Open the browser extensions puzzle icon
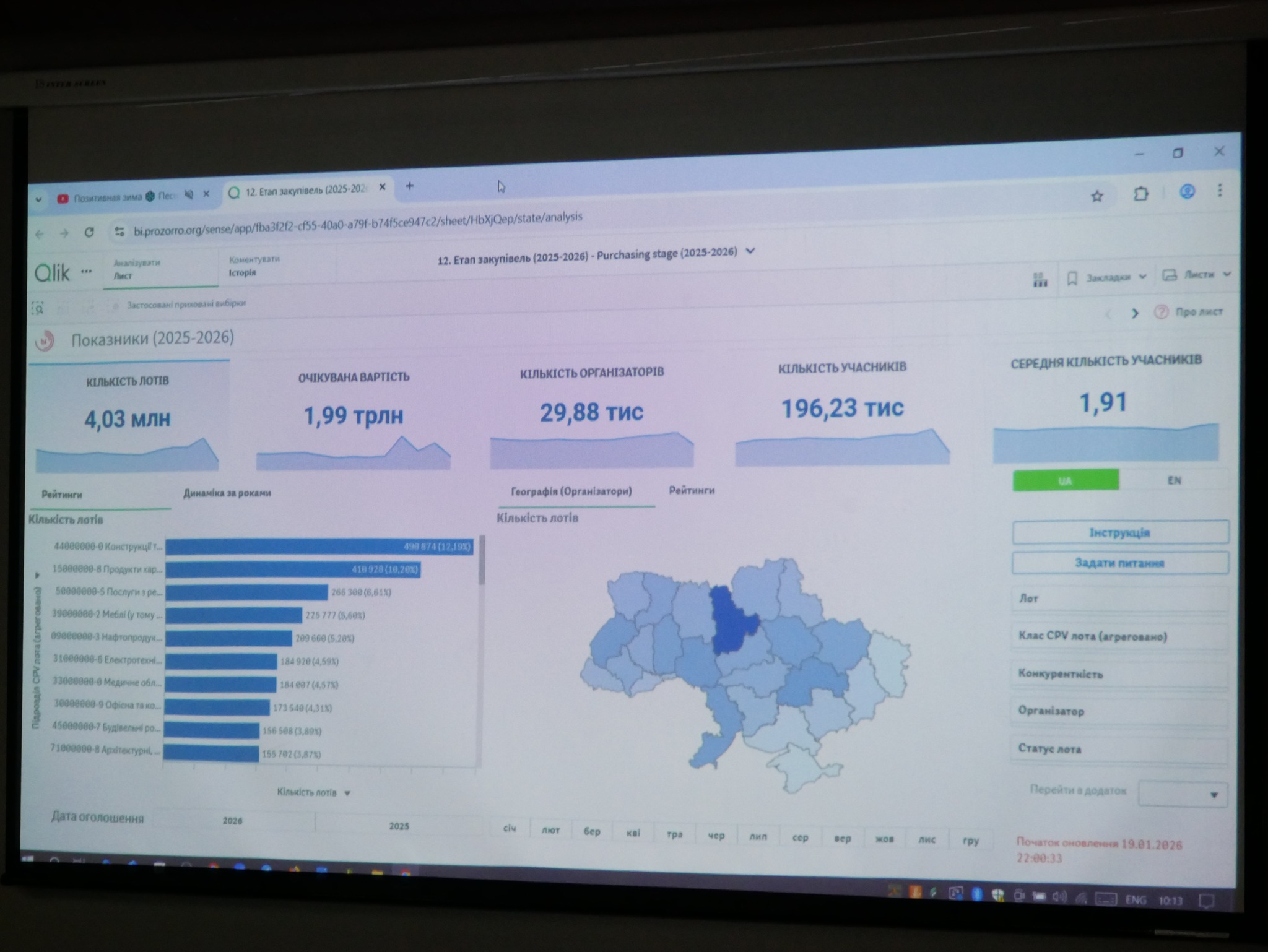The height and width of the screenshot is (952, 1268). (x=1140, y=194)
